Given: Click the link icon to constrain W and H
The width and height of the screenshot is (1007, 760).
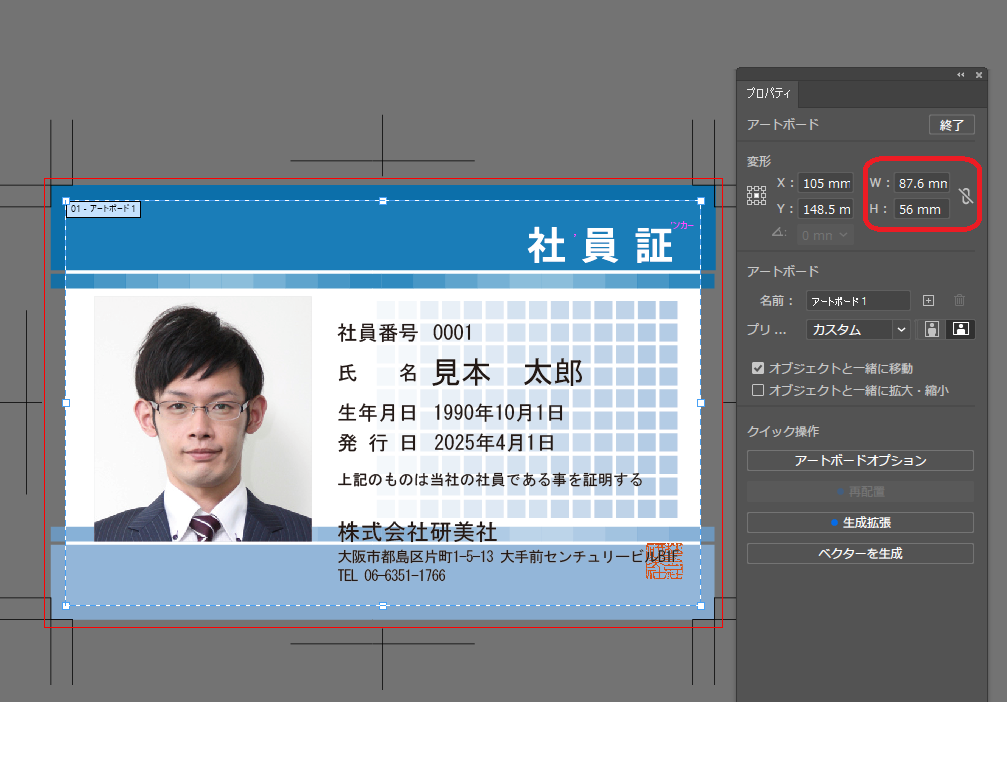Looking at the screenshot, I should pos(965,196).
